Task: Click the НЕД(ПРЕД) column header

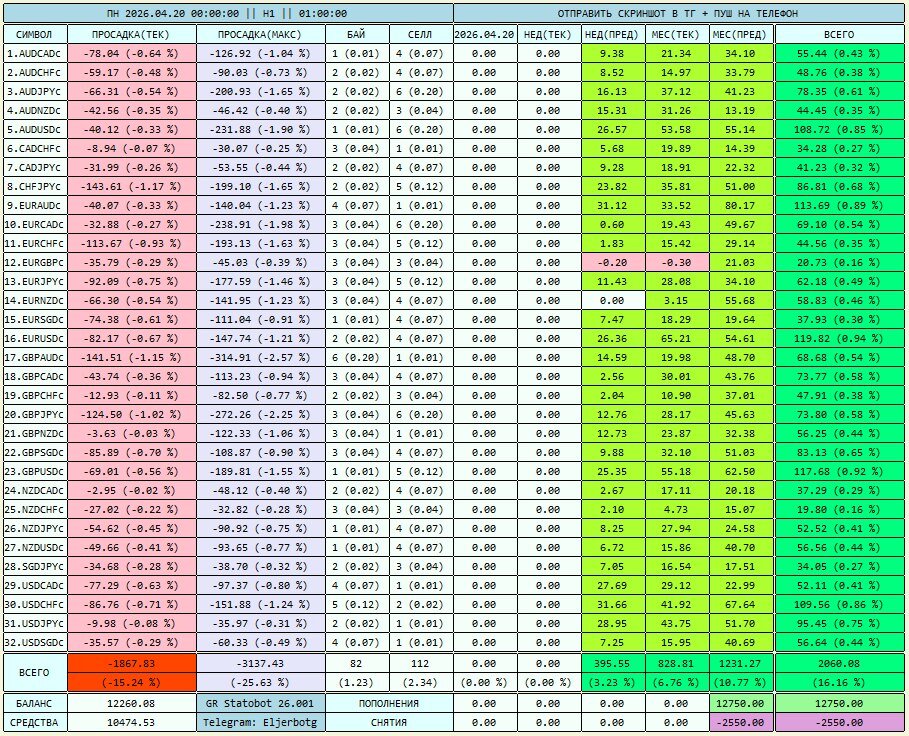Action: (613, 34)
